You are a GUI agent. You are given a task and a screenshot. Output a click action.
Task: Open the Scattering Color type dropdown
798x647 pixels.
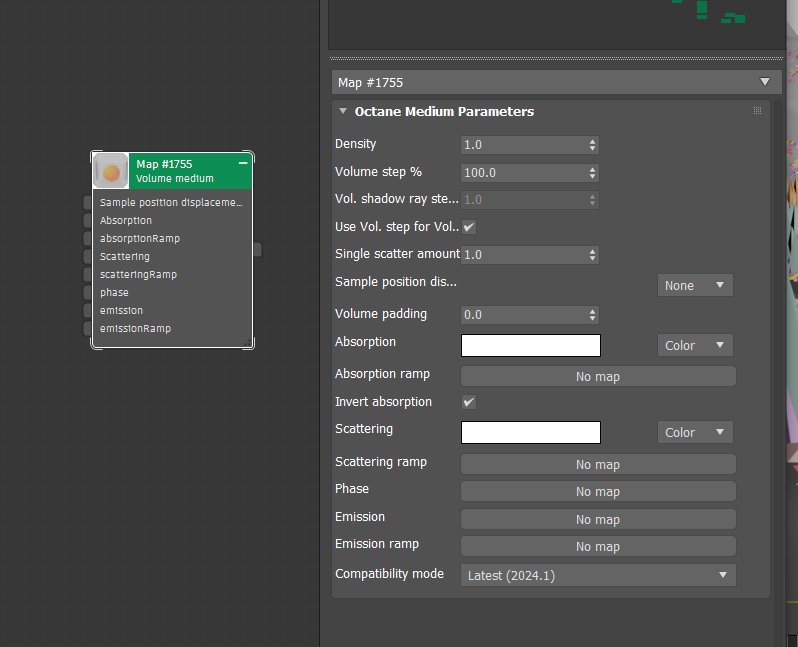point(695,432)
